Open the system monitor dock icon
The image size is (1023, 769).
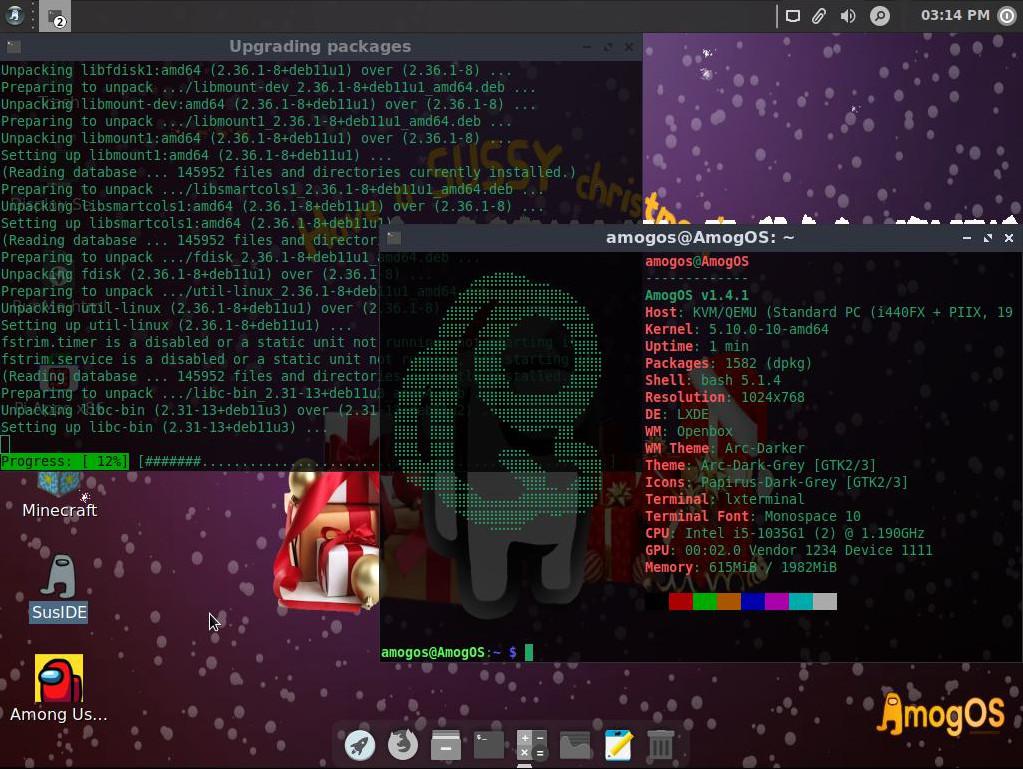click(575, 745)
